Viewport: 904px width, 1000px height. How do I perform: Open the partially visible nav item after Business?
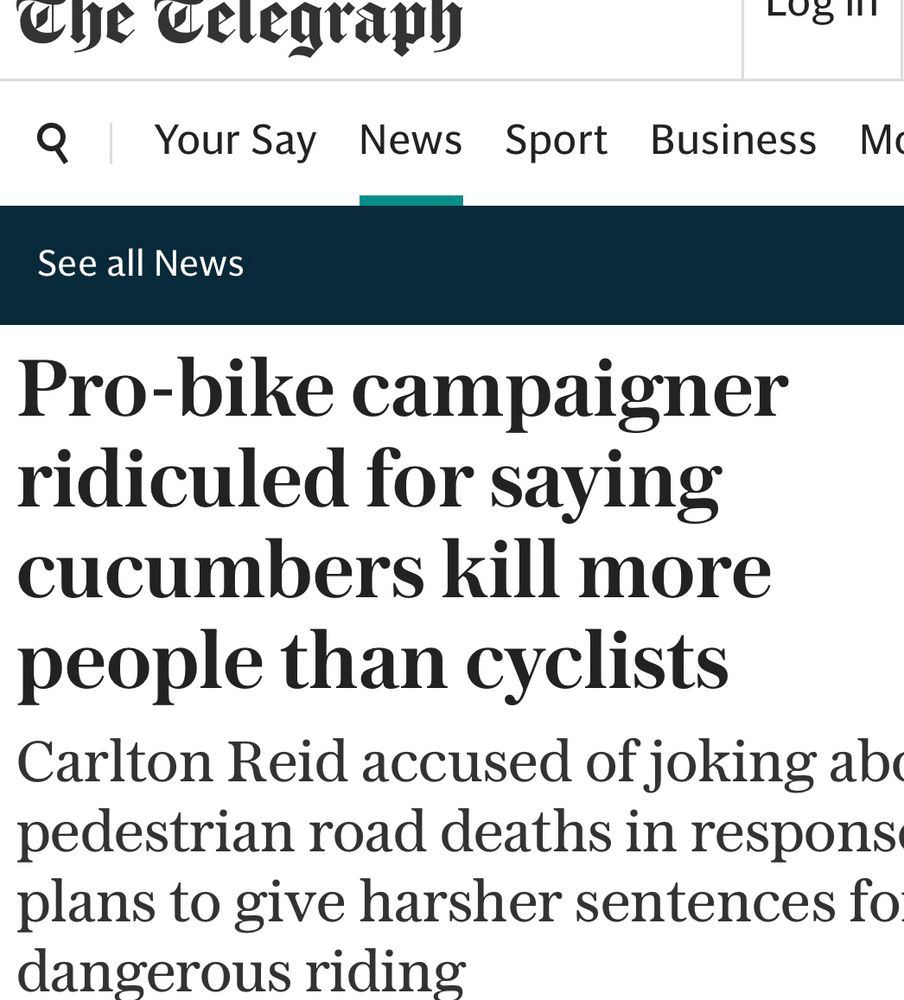(882, 140)
